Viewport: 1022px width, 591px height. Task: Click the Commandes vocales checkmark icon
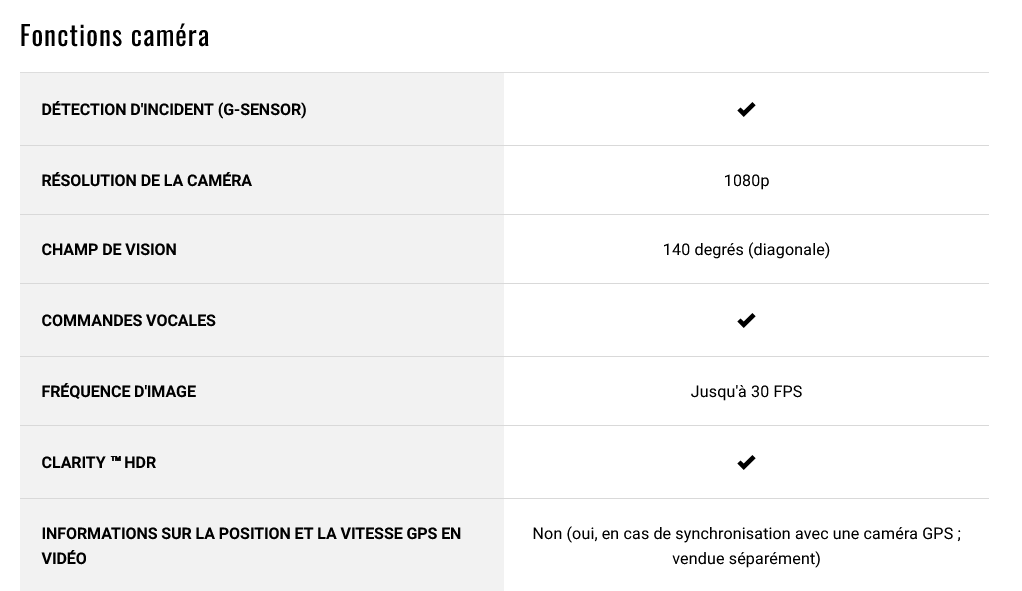[746, 321]
